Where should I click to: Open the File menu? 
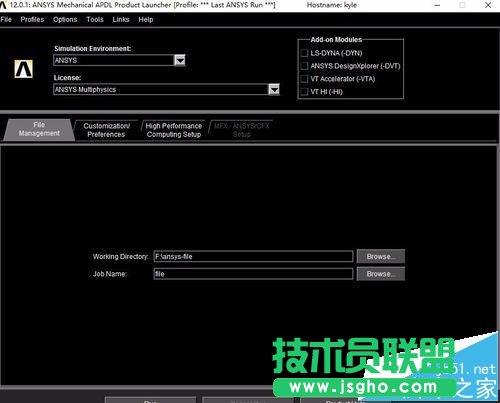[6, 19]
